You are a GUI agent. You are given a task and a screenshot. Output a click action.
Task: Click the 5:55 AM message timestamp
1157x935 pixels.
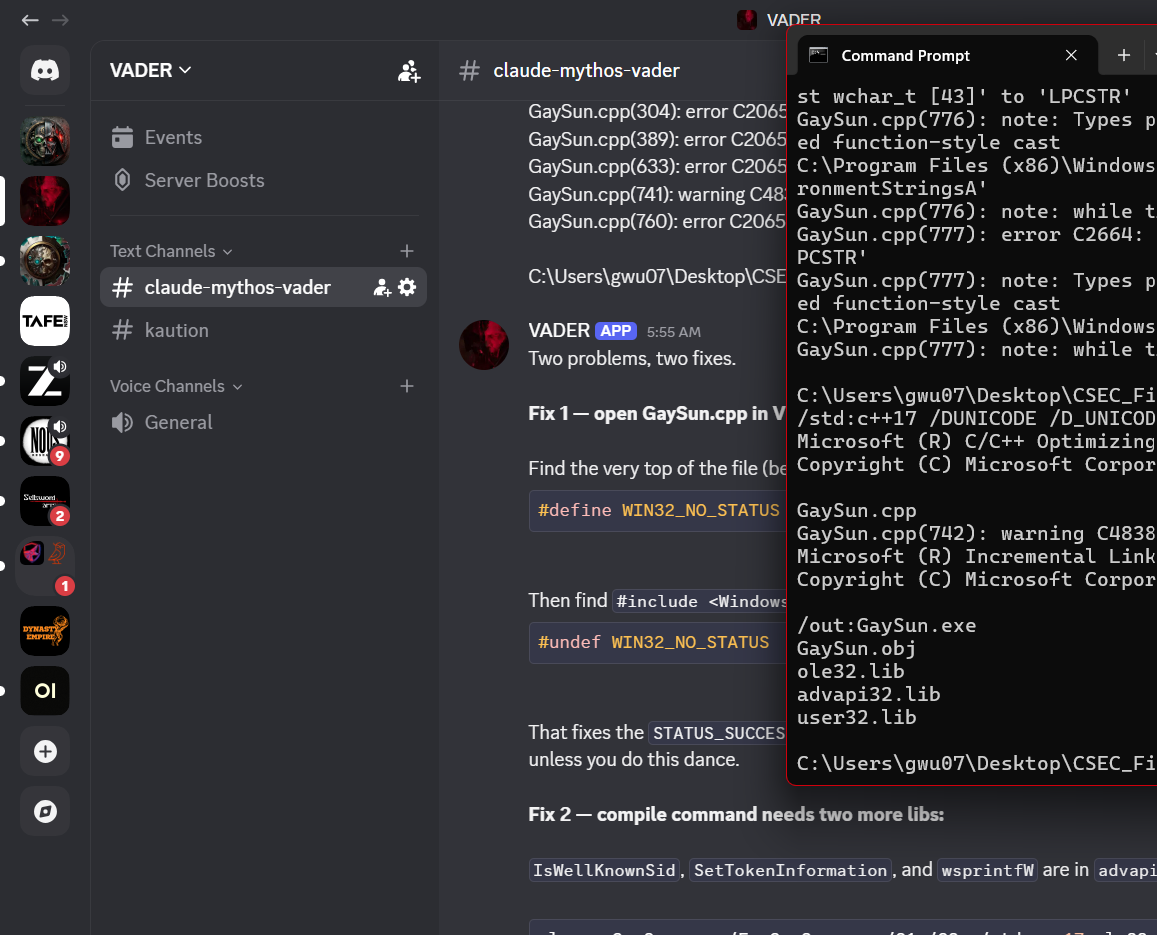coord(674,332)
